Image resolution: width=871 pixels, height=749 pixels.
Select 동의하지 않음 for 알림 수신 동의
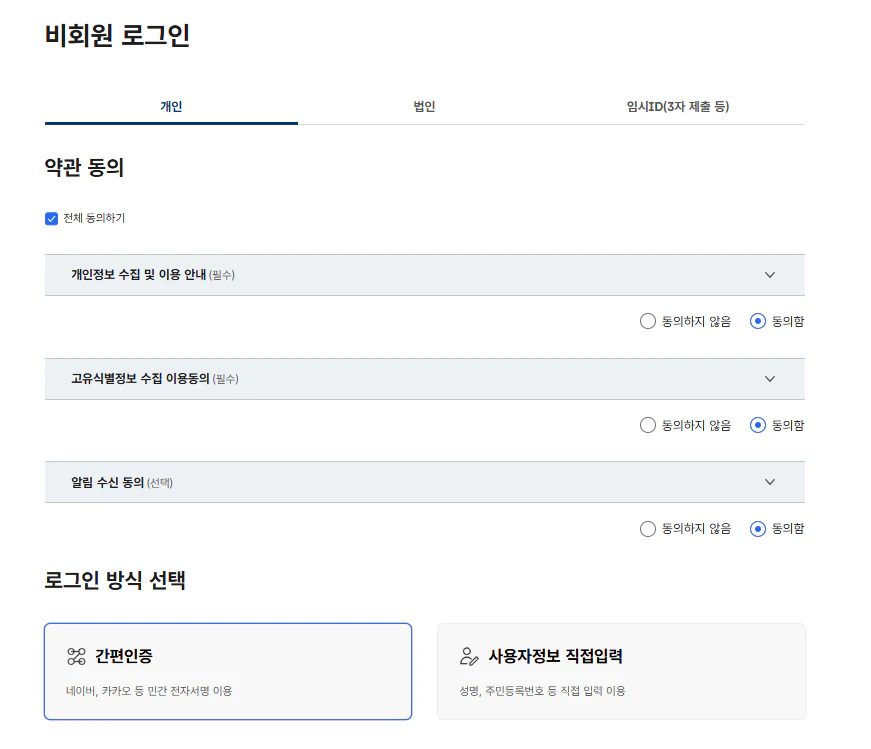[648, 528]
